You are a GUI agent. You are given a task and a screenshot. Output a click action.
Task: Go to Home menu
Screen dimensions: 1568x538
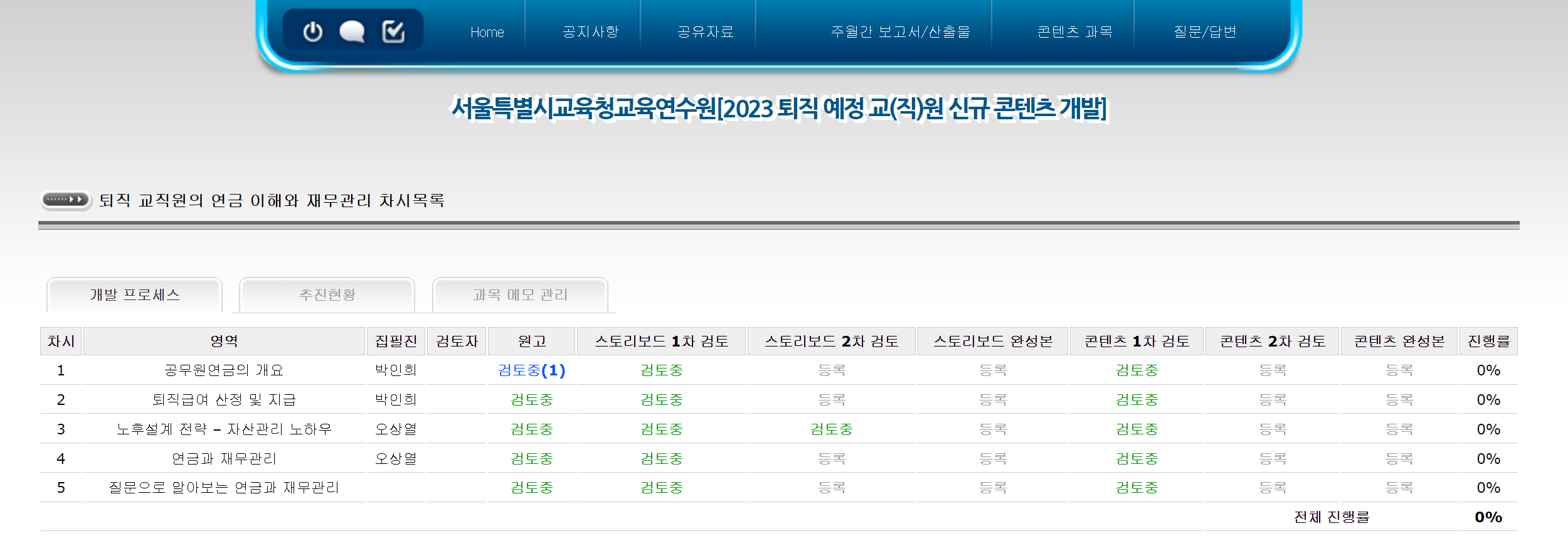487,32
